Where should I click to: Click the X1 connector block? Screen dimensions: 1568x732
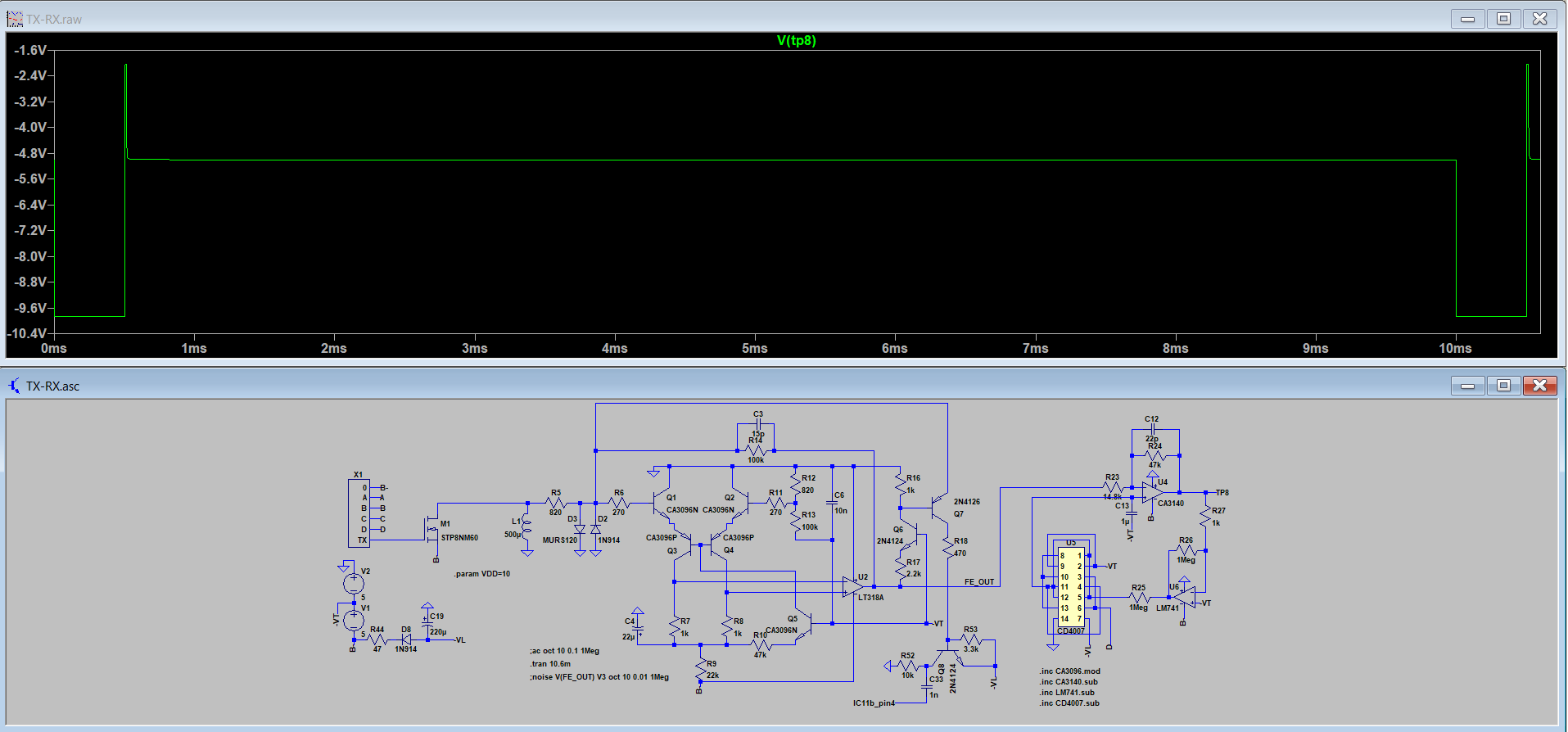tap(359, 513)
